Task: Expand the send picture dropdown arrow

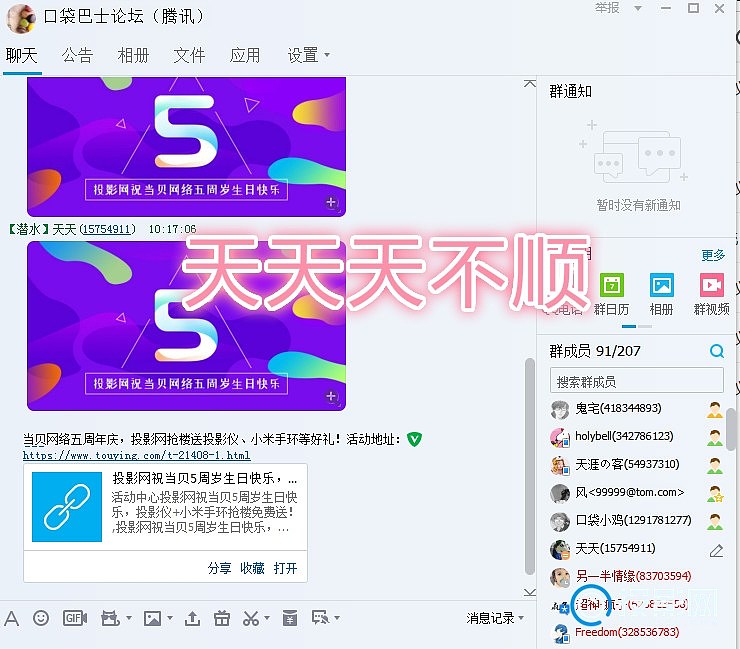Action: tap(170, 618)
